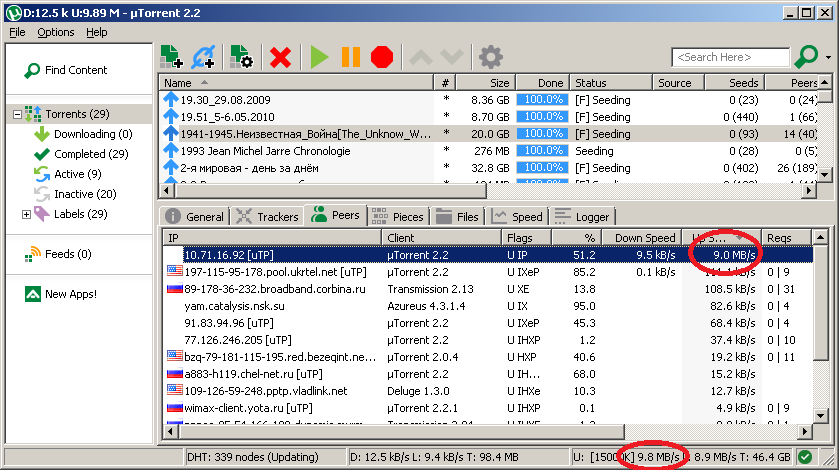839x470 pixels.
Task: Select torrent 2-я мировая - день за днём
Action: (249, 168)
